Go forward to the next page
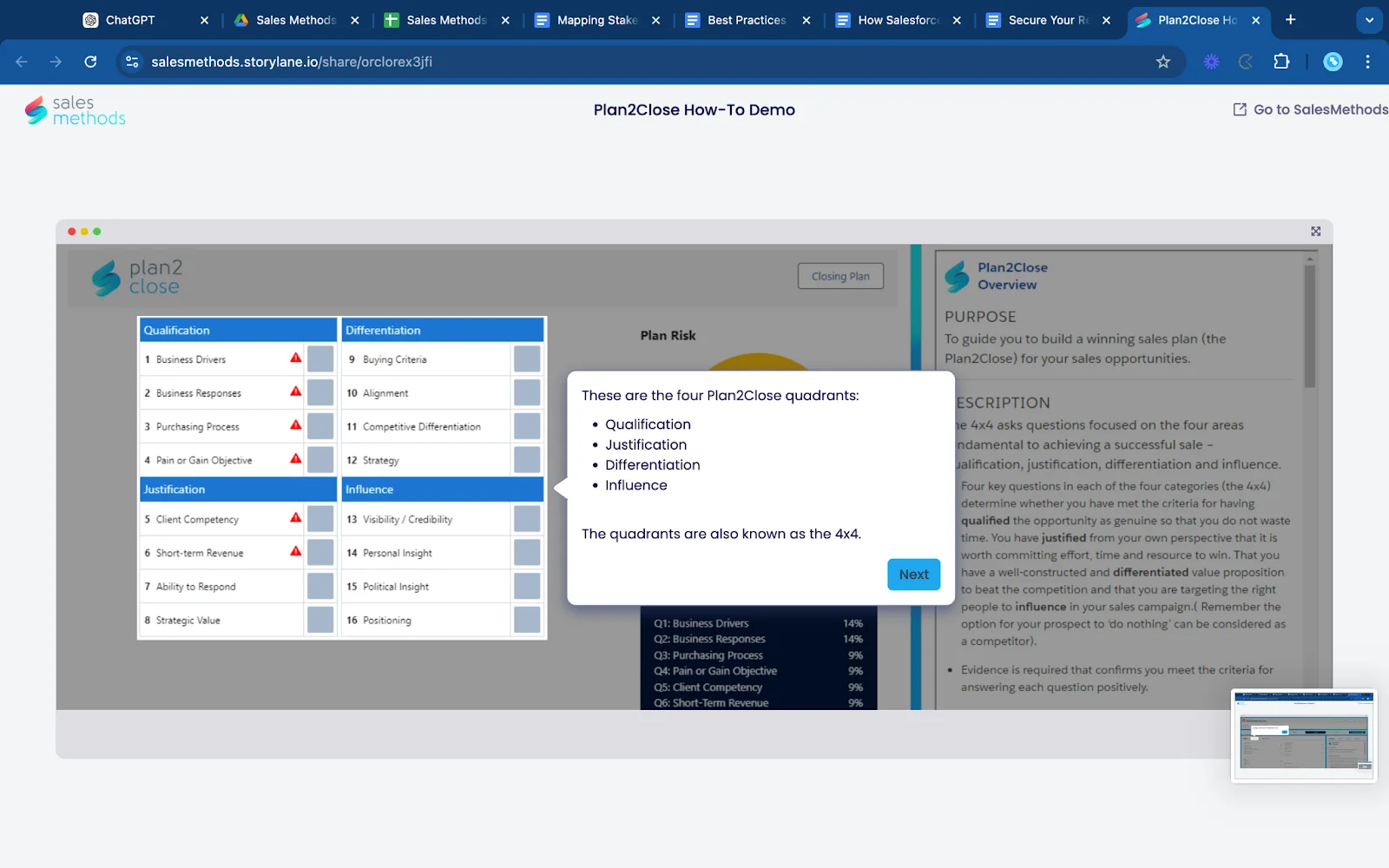 (x=56, y=62)
